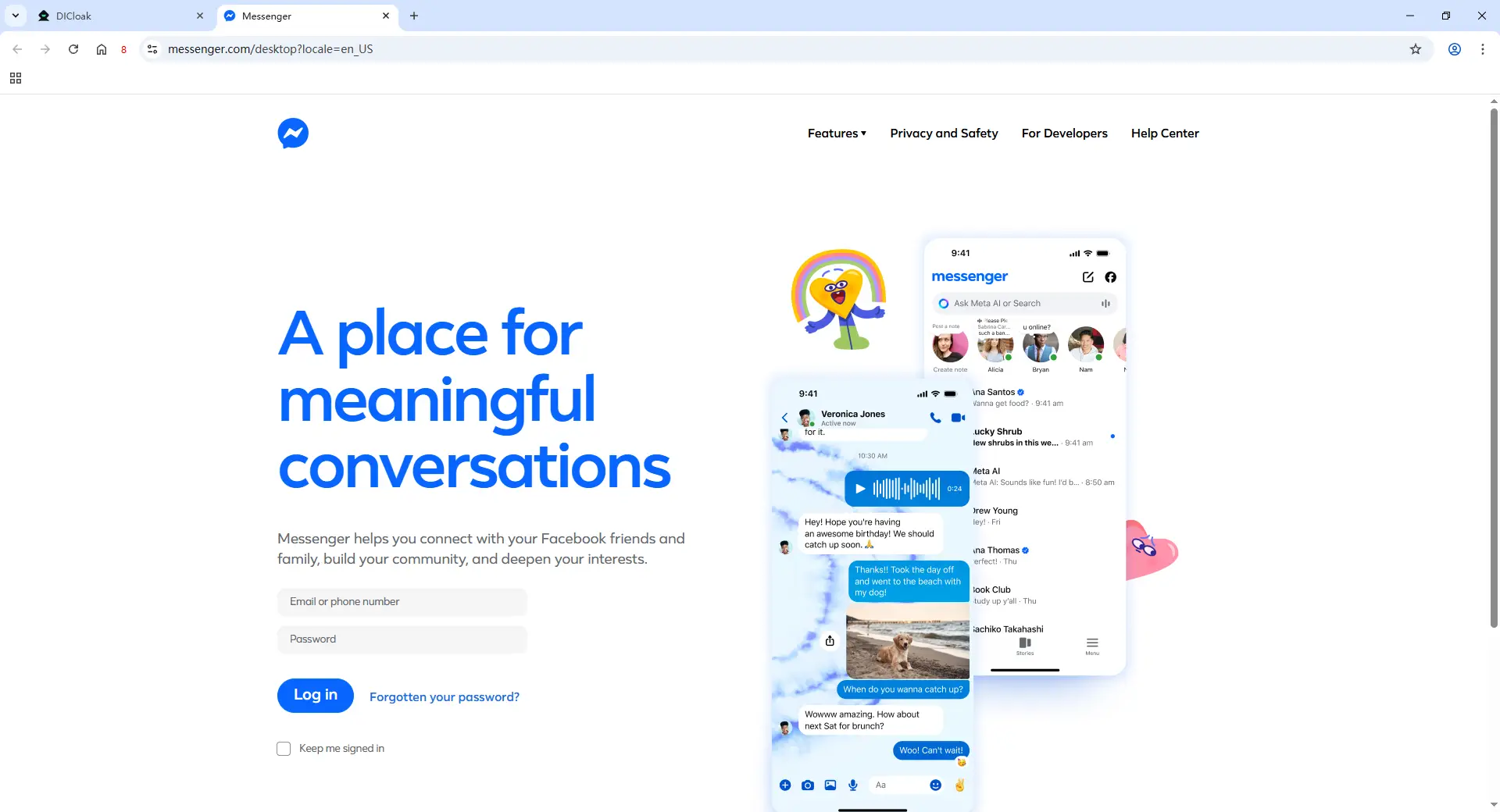Open Privacy and Safety page
1500x812 pixels.
click(944, 134)
